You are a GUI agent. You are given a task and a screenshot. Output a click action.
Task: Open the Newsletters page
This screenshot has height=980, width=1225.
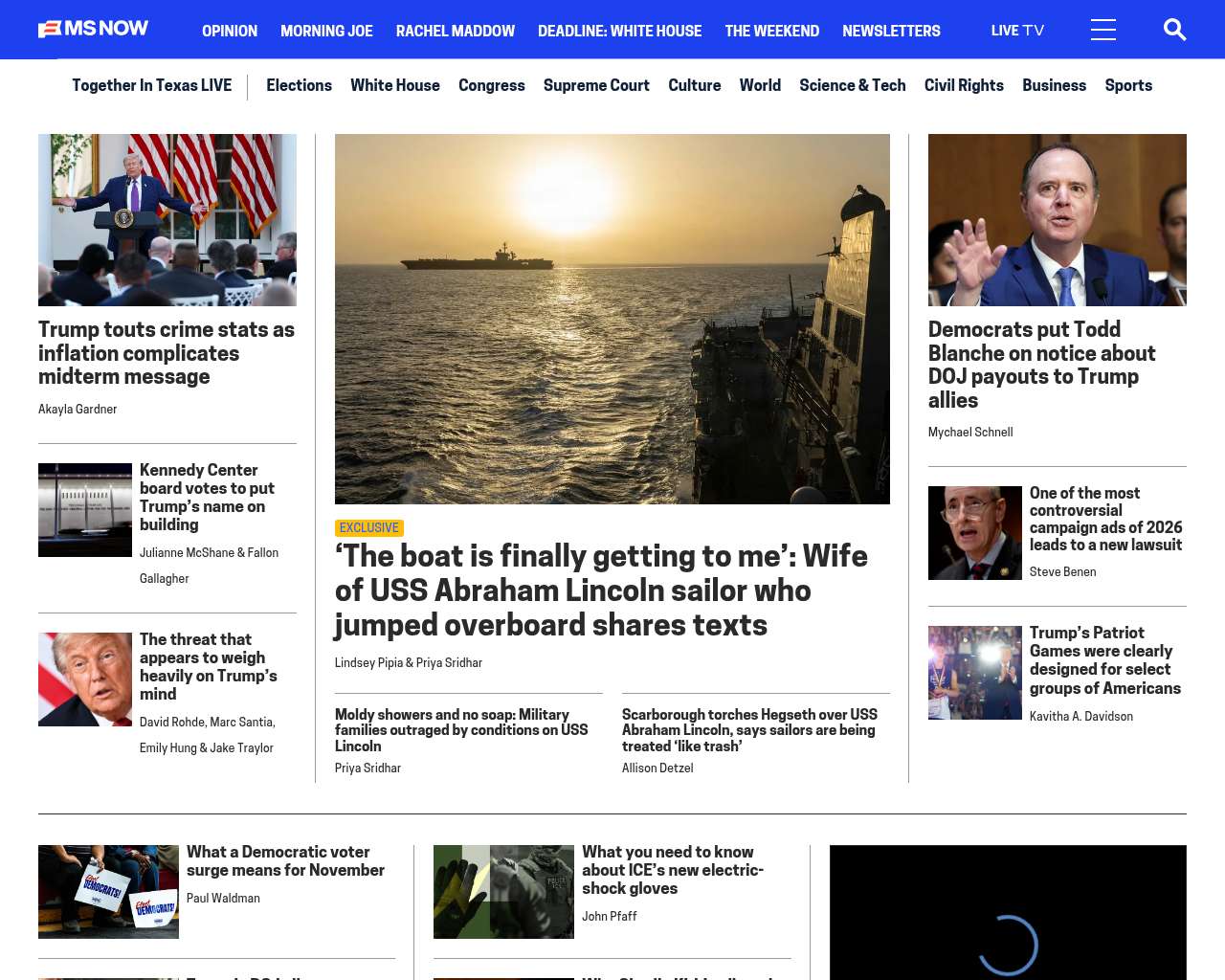click(x=891, y=31)
